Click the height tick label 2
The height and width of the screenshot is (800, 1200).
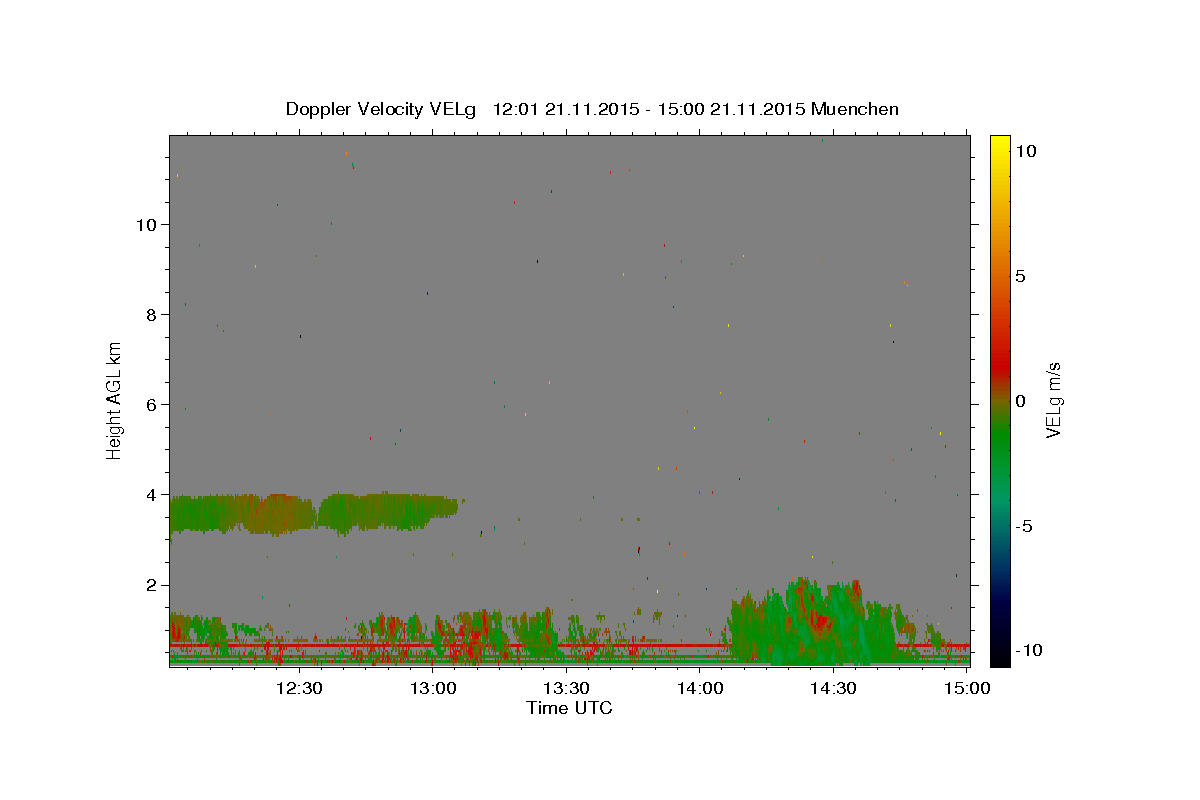(151, 585)
